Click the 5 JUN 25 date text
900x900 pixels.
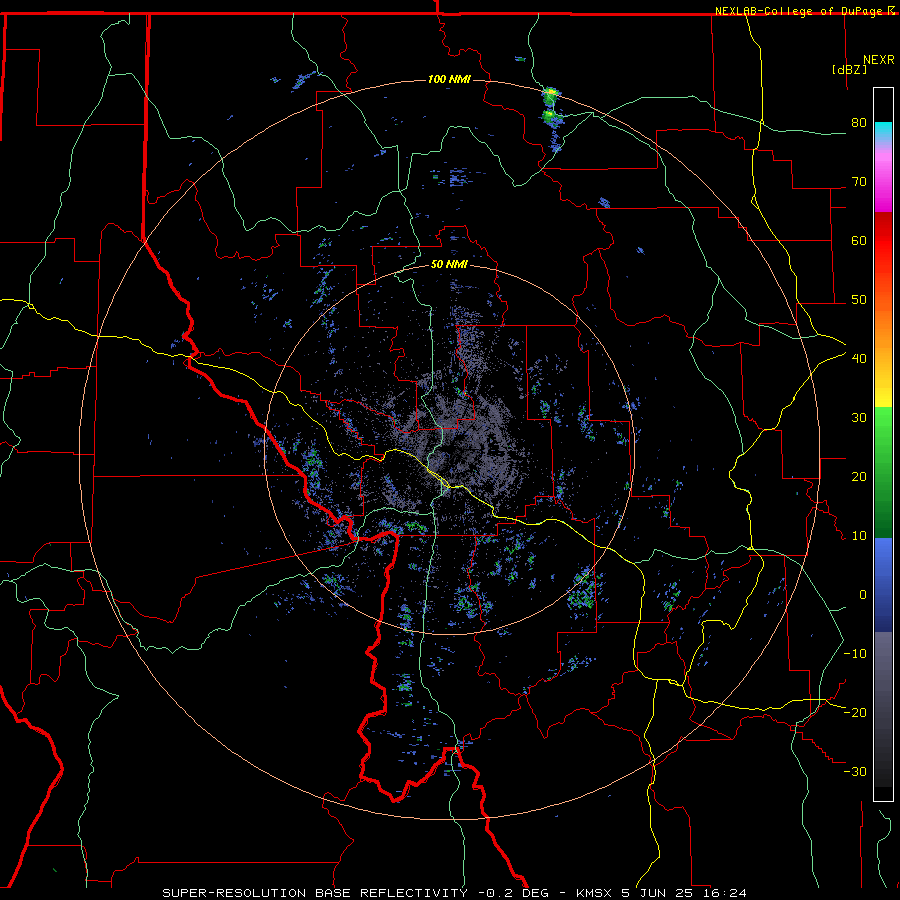pyautogui.click(x=658, y=893)
